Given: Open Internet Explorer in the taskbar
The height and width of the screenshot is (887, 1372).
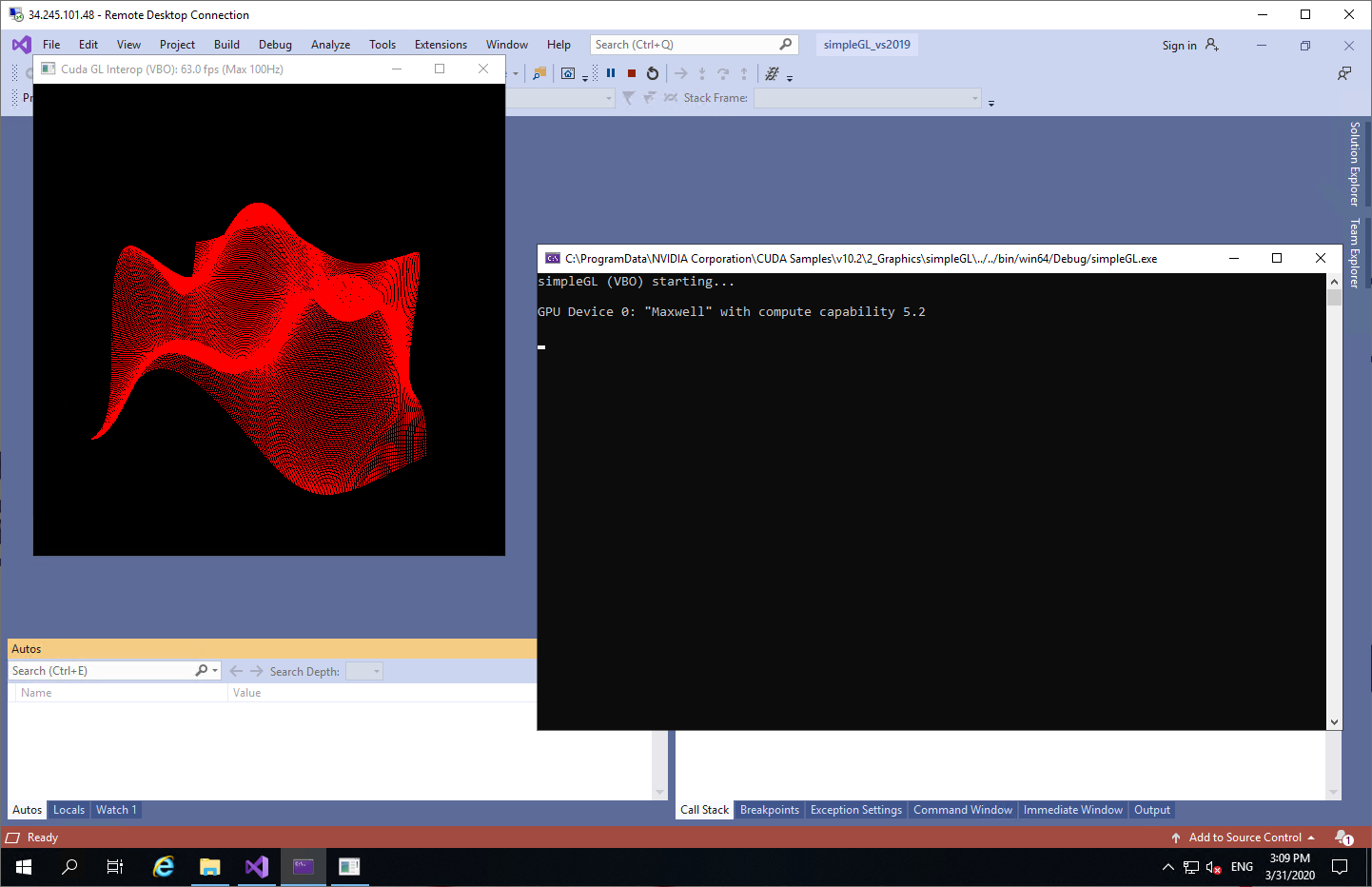Looking at the screenshot, I should pyautogui.click(x=164, y=867).
